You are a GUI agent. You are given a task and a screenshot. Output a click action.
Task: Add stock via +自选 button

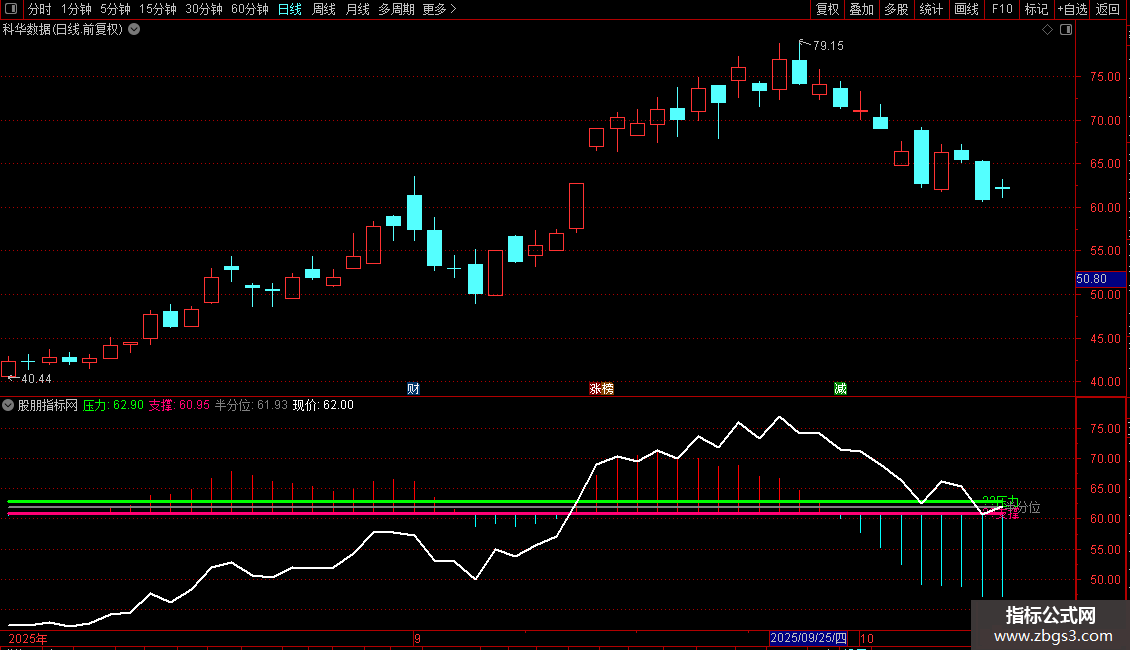(x=1072, y=9)
